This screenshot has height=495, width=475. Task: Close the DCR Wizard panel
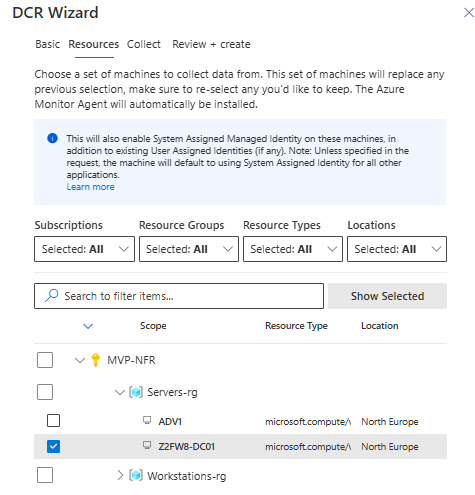point(469,13)
